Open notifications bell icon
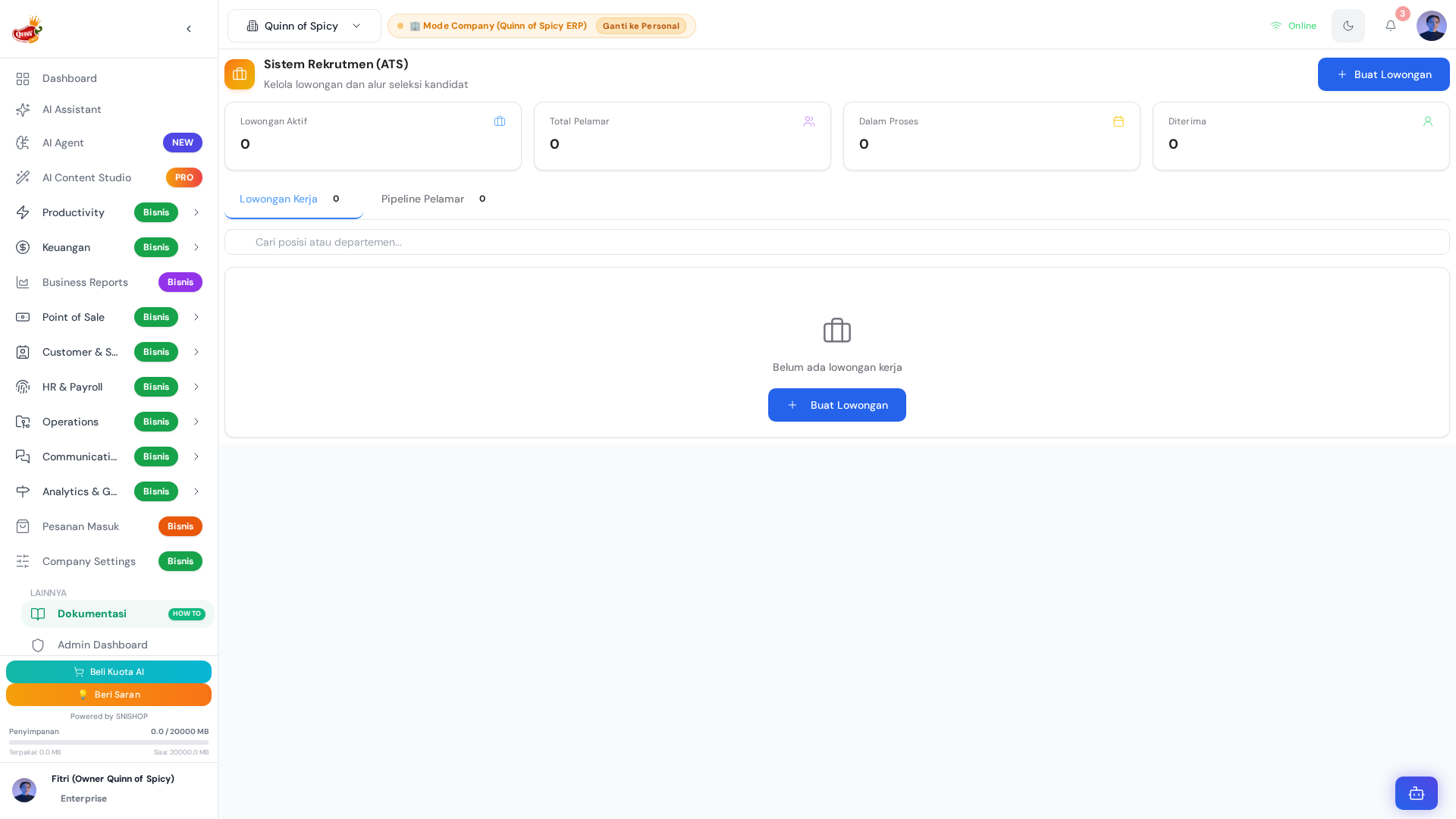The image size is (1456, 819). tap(1390, 26)
